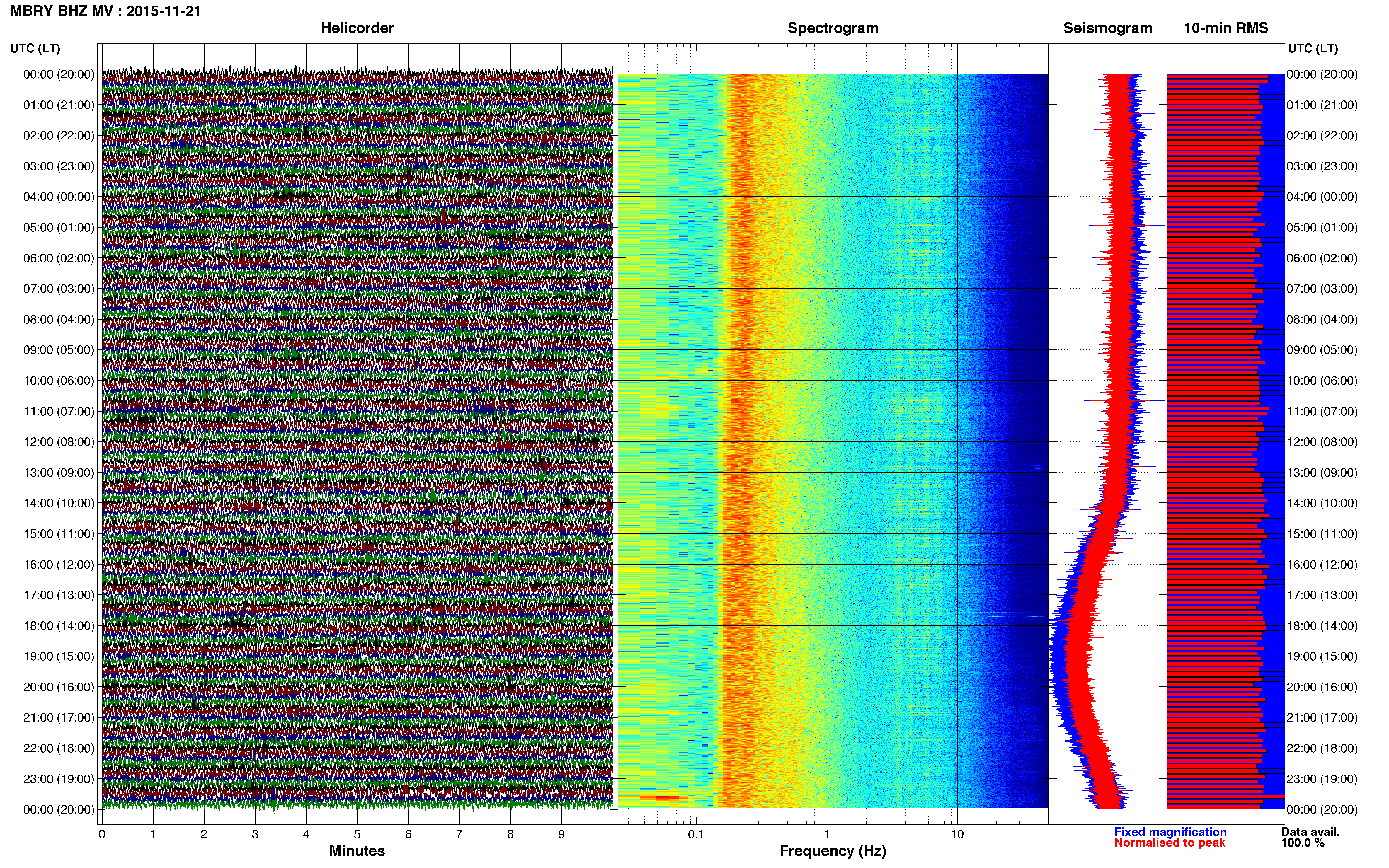Click Helicorder time label '05:00 (01:00)'
The width and height of the screenshot is (1389, 868).
coord(59,227)
